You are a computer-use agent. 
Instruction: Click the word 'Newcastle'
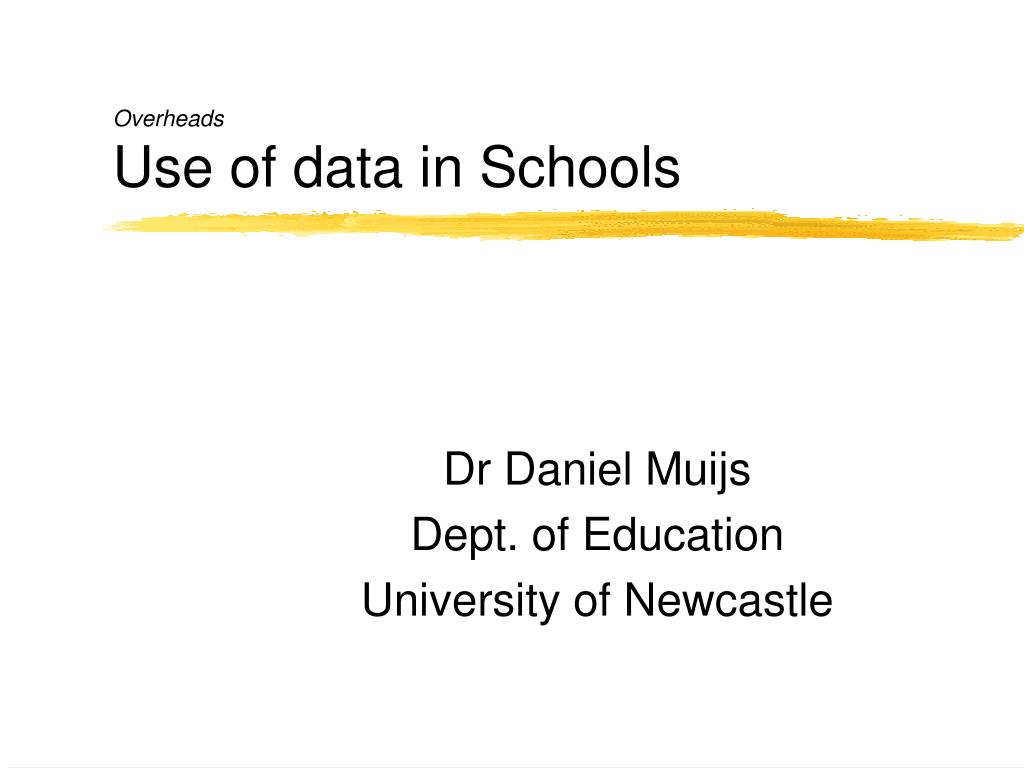tap(728, 600)
